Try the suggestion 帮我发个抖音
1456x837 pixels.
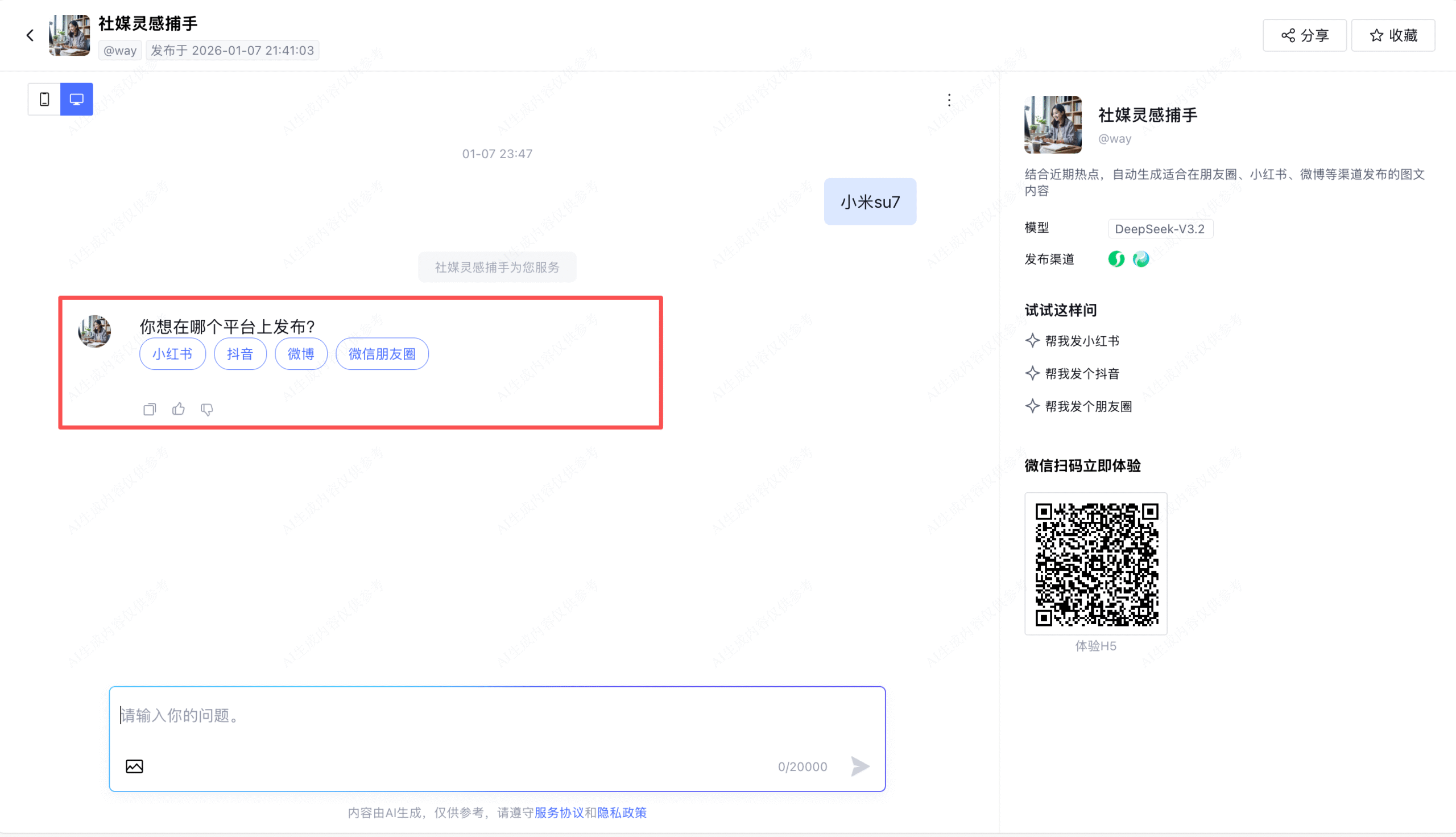point(1081,374)
